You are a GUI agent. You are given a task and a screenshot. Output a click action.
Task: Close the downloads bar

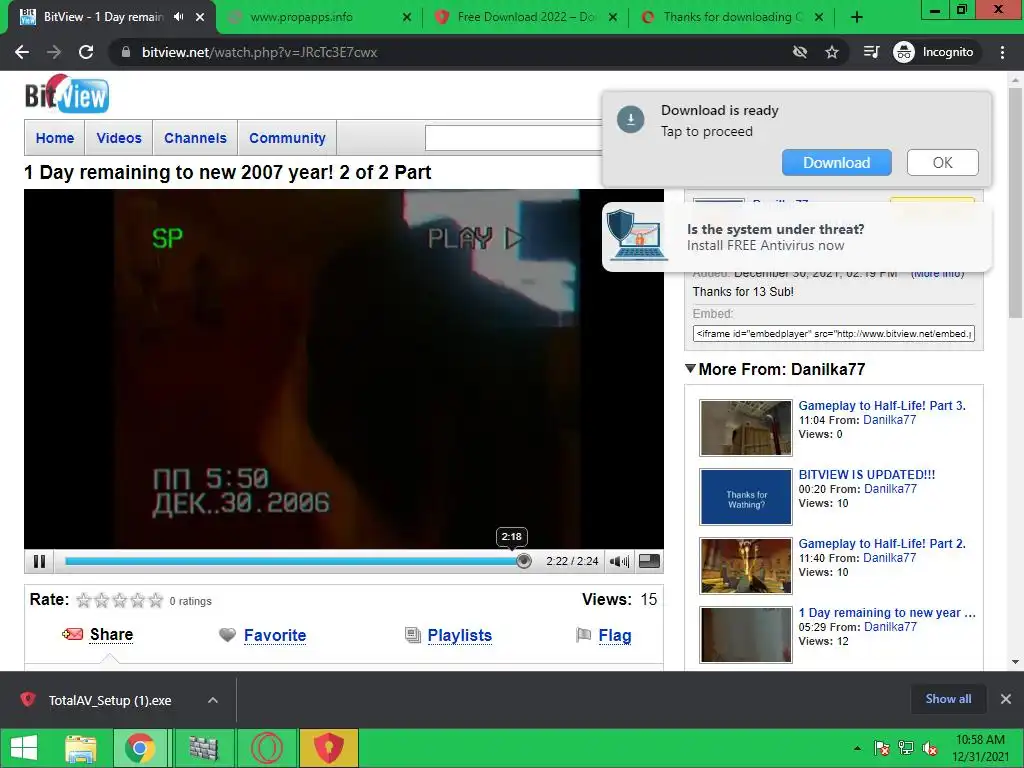(x=1006, y=699)
